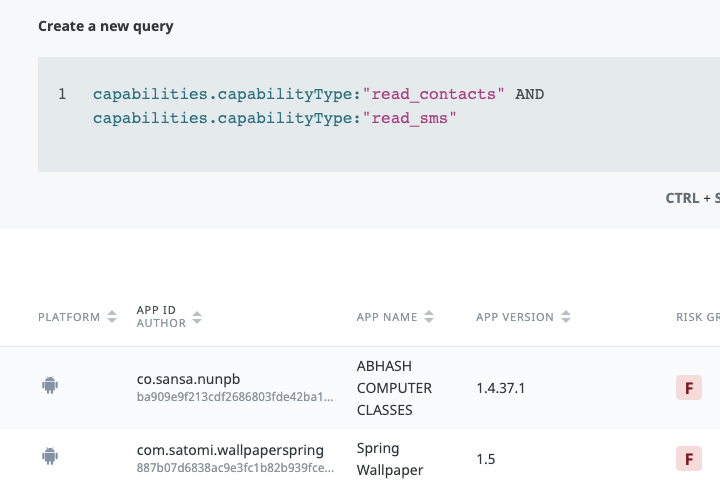
Task: Sort by the Platform column arrows
Action: click(x=112, y=317)
